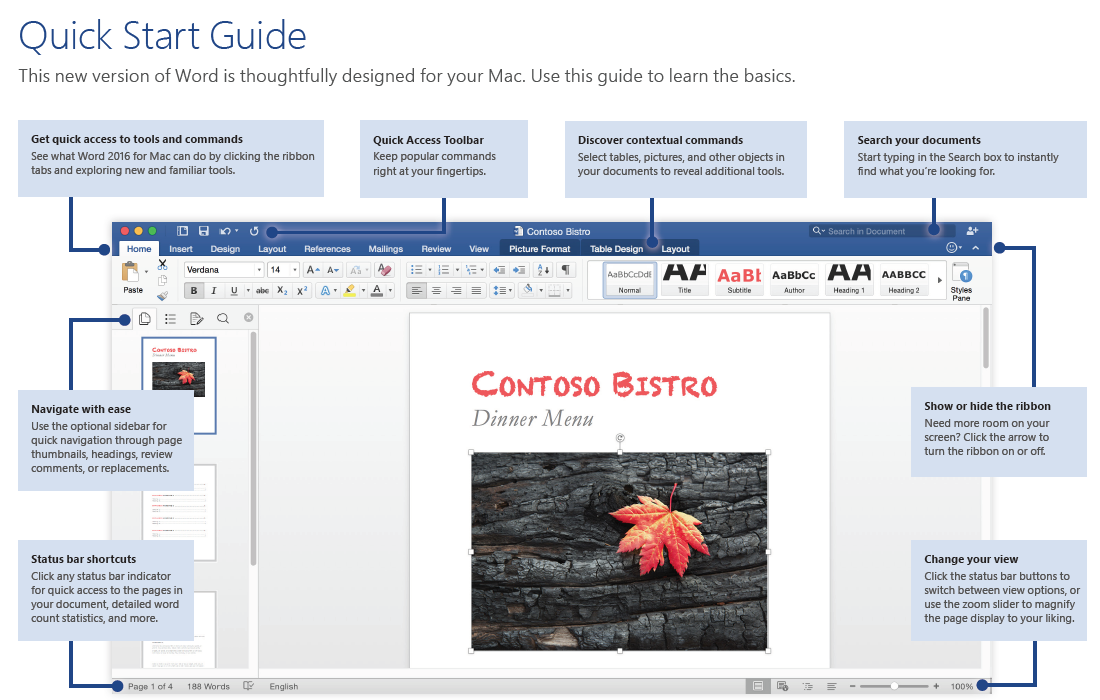The height and width of the screenshot is (700, 1100).
Task: Click the Clear Formatting eraser icon
Action: [384, 270]
